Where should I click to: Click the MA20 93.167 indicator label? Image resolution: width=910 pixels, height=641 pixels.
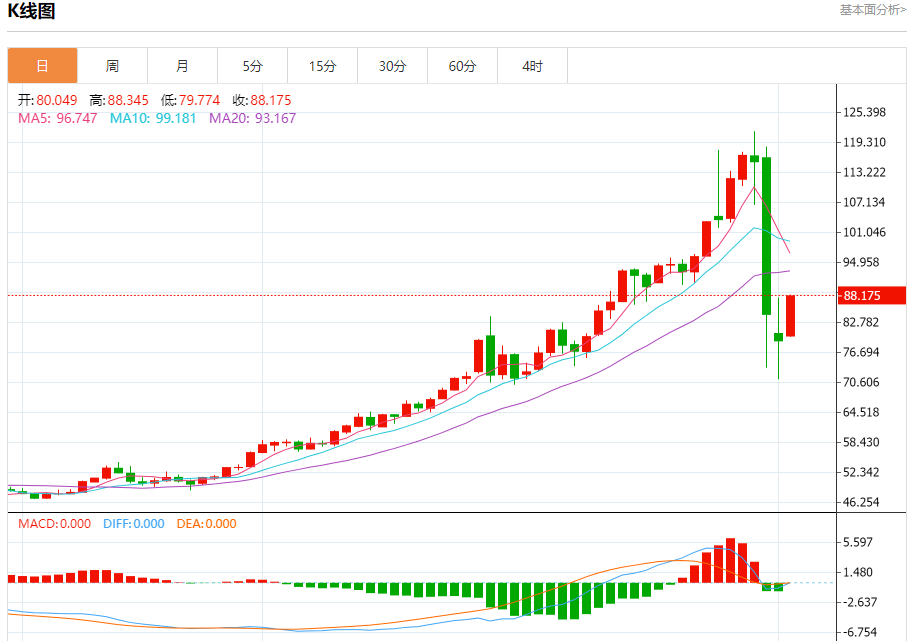point(252,118)
